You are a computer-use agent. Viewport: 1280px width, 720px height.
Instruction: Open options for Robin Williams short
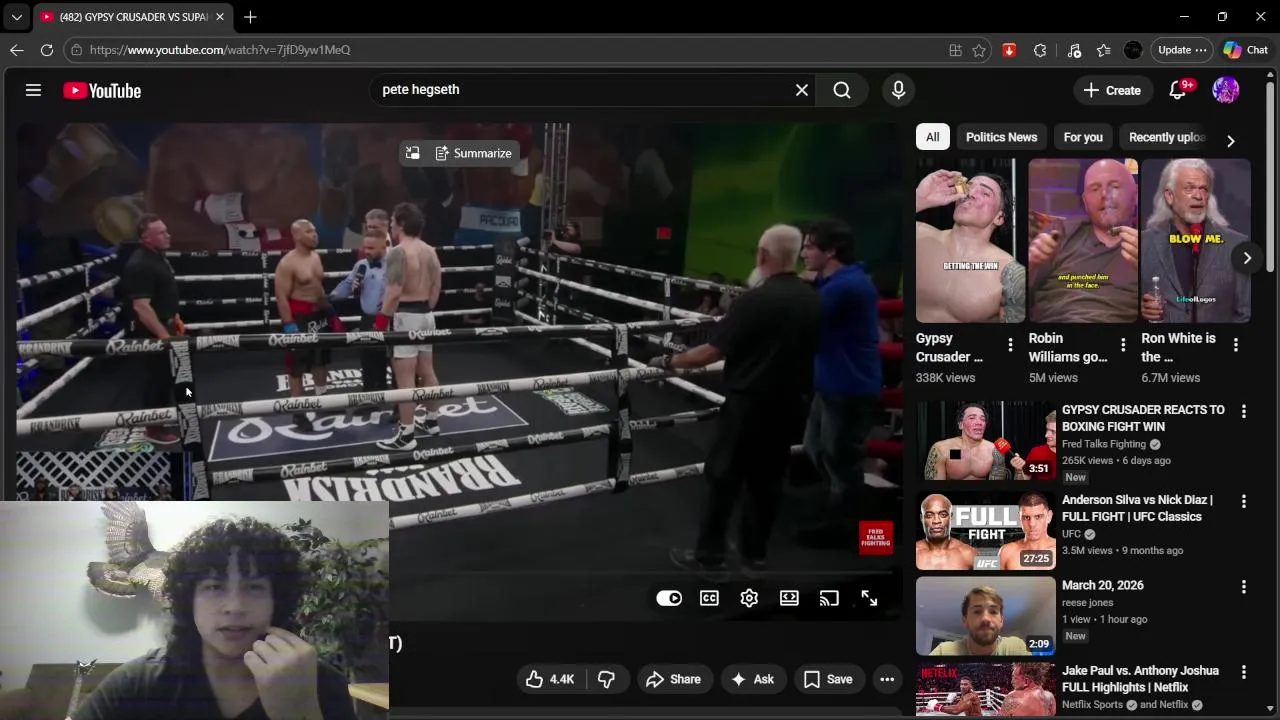pos(1123,345)
